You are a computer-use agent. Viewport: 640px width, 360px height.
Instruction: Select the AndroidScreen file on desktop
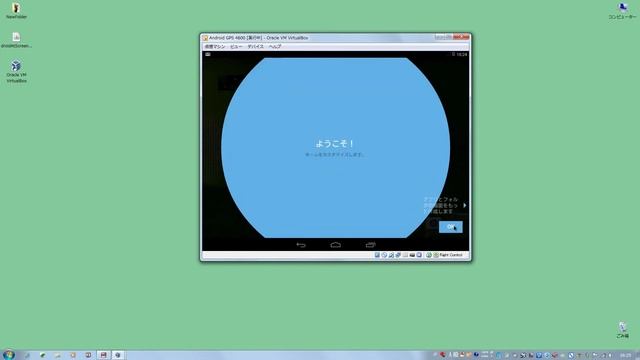pyautogui.click(x=16, y=40)
